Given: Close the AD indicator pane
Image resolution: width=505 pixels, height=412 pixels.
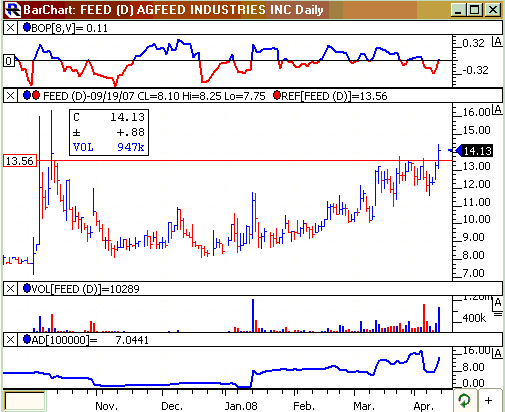Looking at the screenshot, I should (x=10, y=340).
